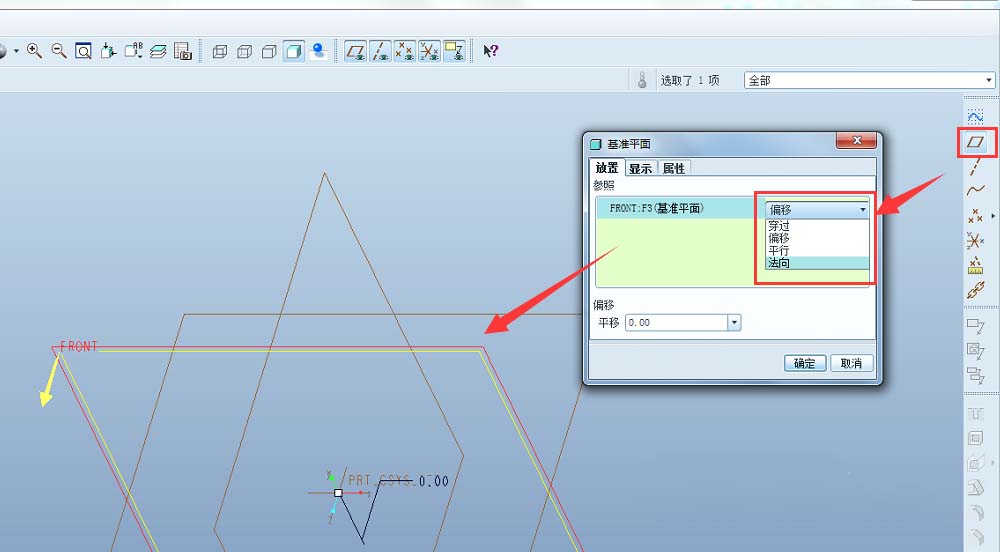Click the third annotation feature icon
The height and width of the screenshot is (552, 1000).
click(975, 375)
